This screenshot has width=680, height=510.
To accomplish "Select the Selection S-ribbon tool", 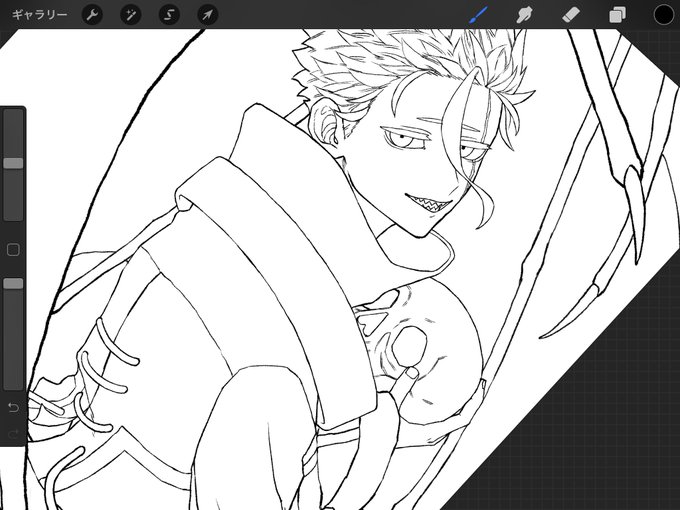I will point(169,15).
